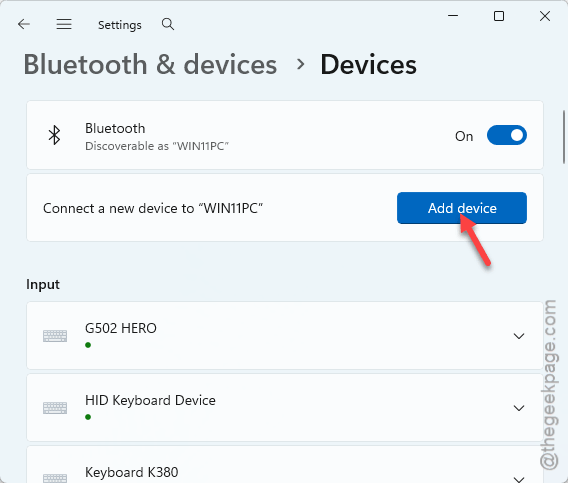
Task: Maximize the Settings window
Action: (x=499, y=16)
